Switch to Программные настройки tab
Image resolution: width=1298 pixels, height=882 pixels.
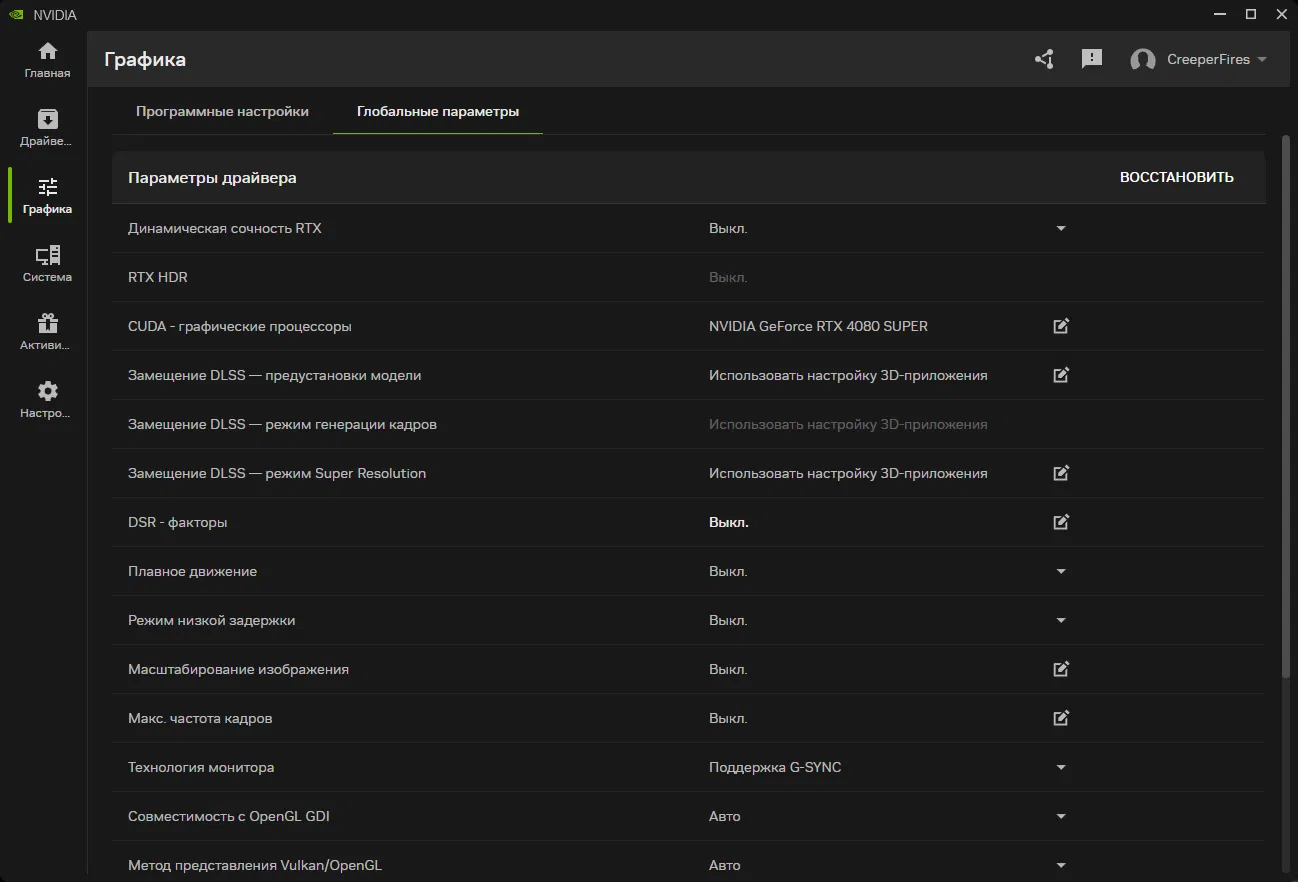point(222,112)
